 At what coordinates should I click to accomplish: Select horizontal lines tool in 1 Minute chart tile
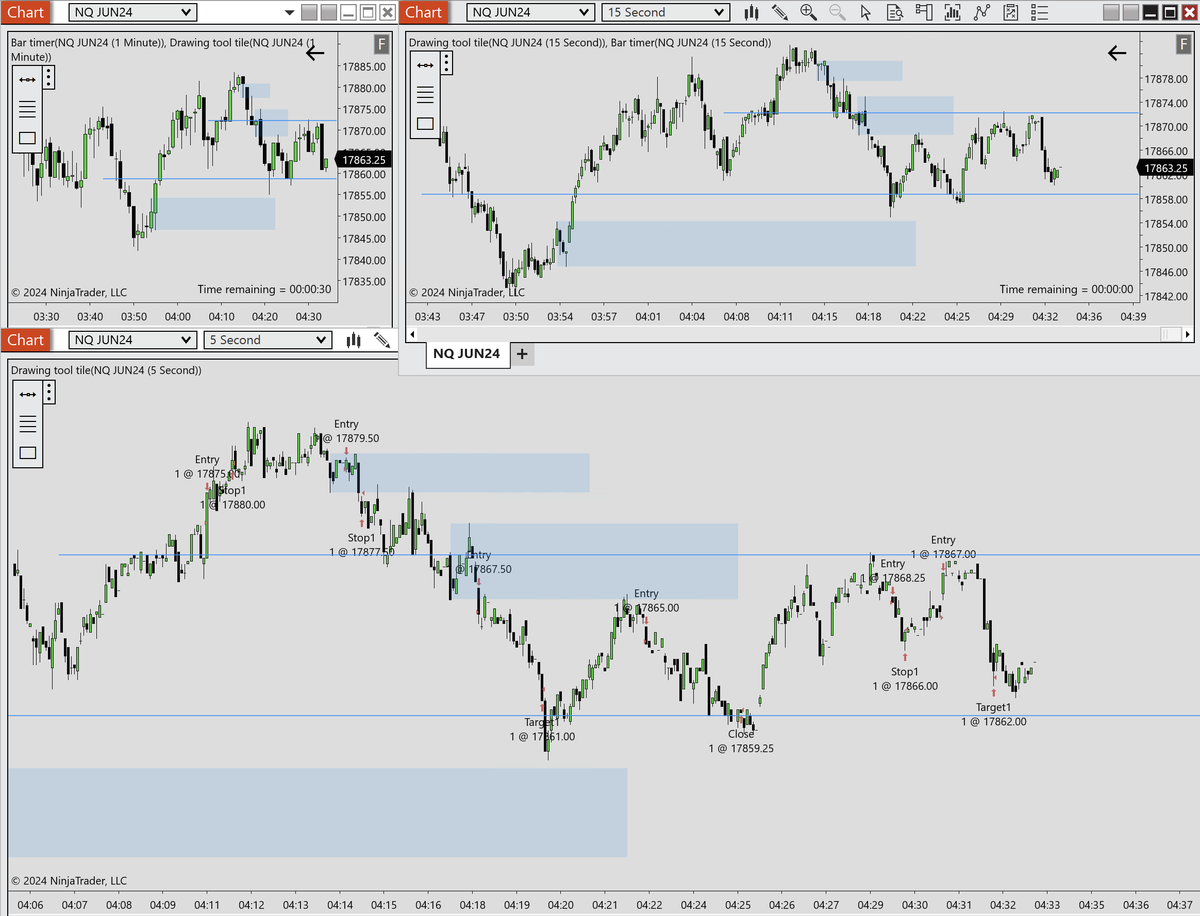(x=27, y=109)
